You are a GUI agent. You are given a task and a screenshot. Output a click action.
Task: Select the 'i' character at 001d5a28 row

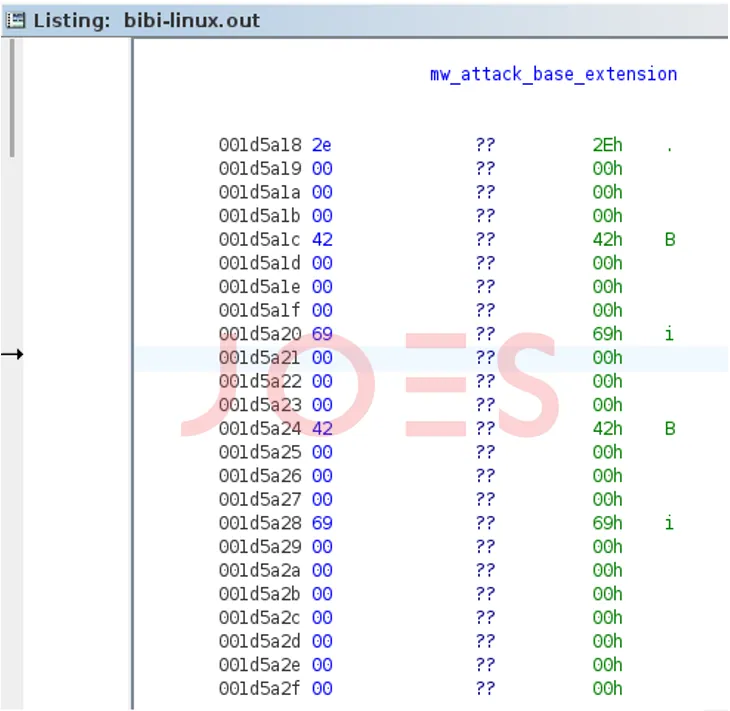(669, 523)
